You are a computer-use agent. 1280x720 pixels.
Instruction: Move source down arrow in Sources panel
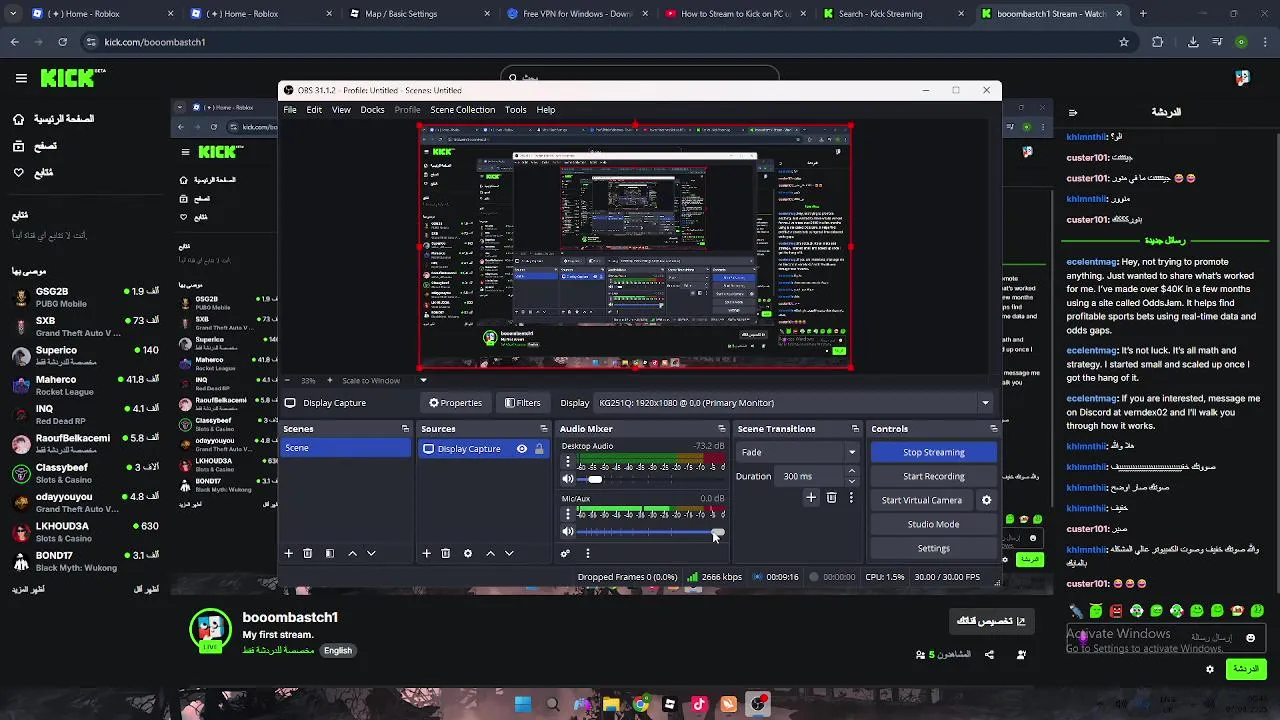click(509, 553)
